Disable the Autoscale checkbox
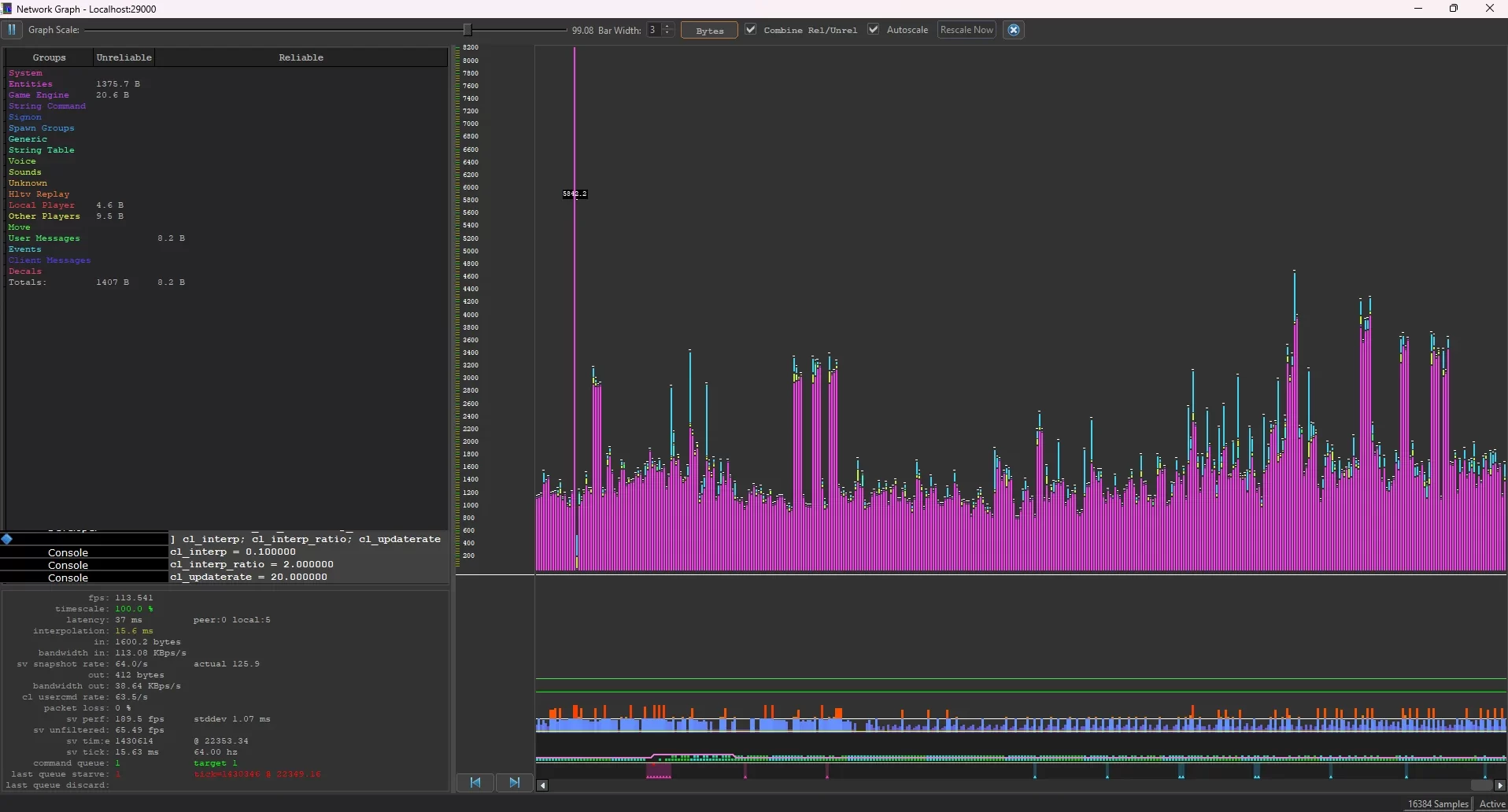The width and height of the screenshot is (1508, 812). point(873,30)
